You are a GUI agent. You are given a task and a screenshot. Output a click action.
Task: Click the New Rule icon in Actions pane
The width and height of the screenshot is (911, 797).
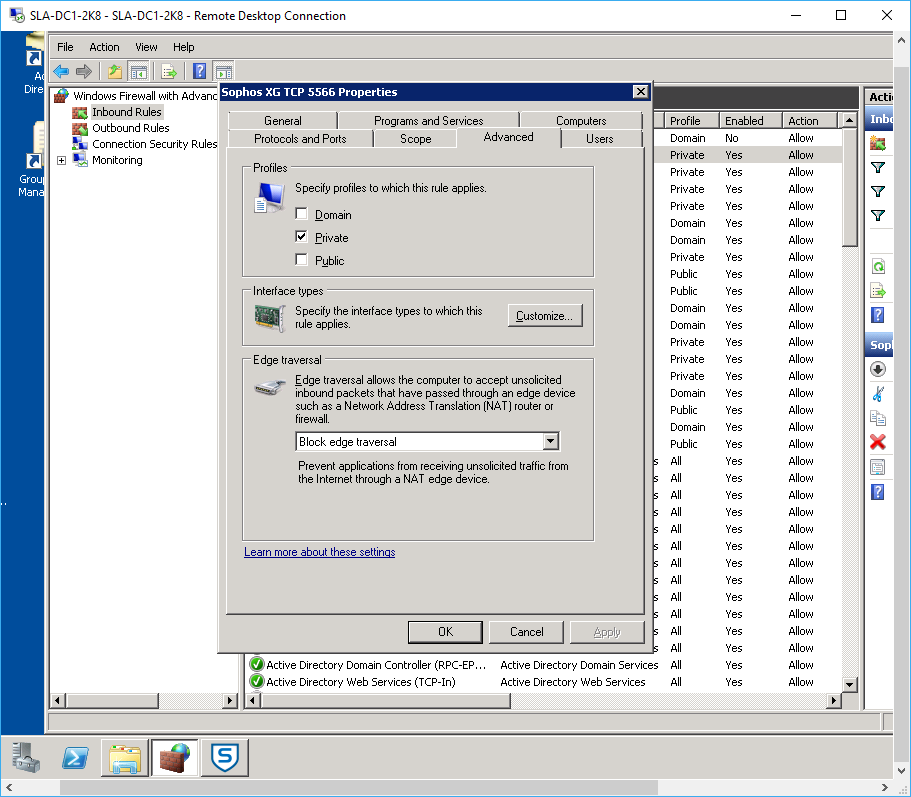(x=878, y=143)
